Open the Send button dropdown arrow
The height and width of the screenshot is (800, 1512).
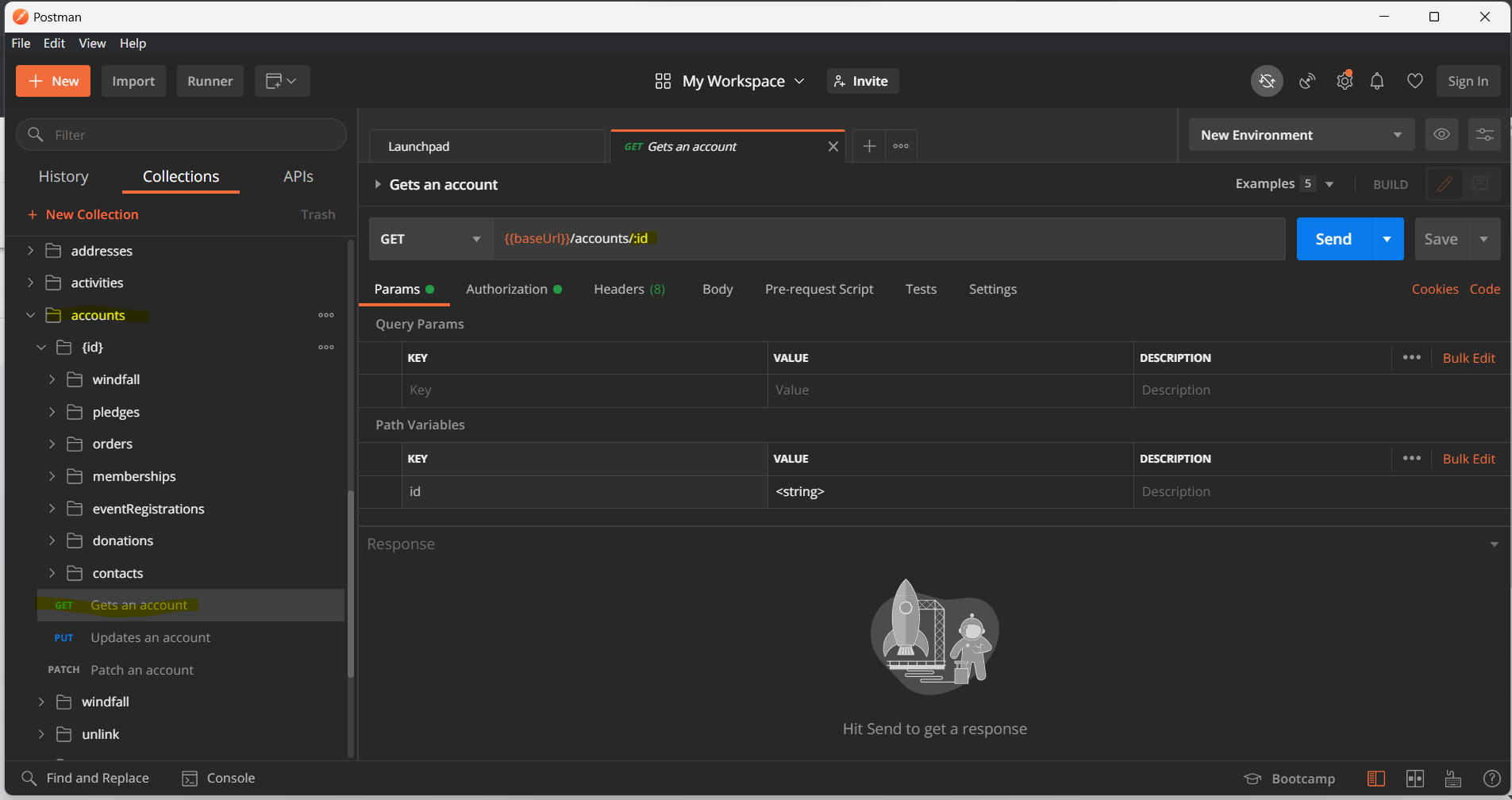(1387, 239)
